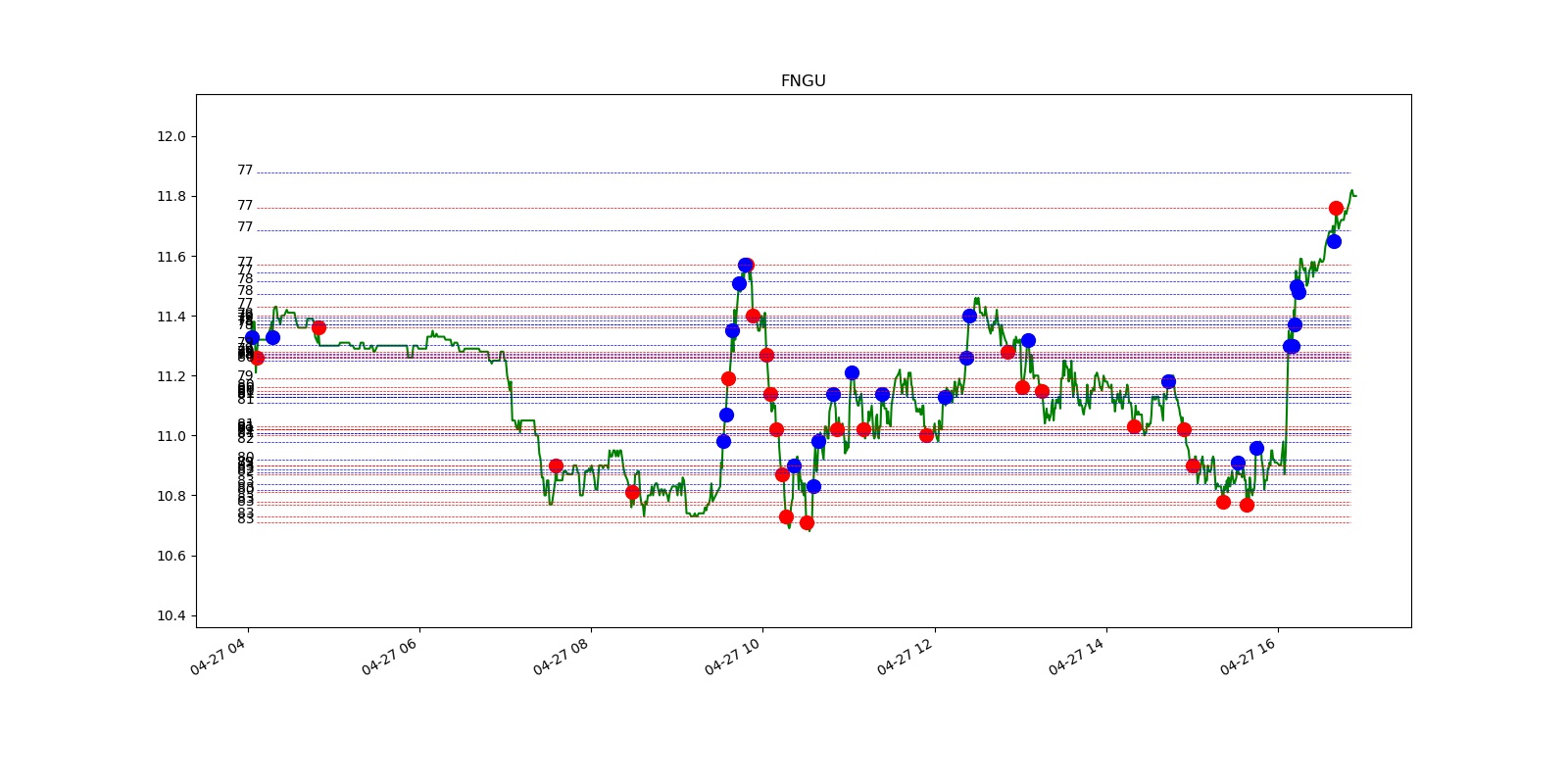Click the 10.8 y-axis label

pyautogui.click(x=171, y=496)
